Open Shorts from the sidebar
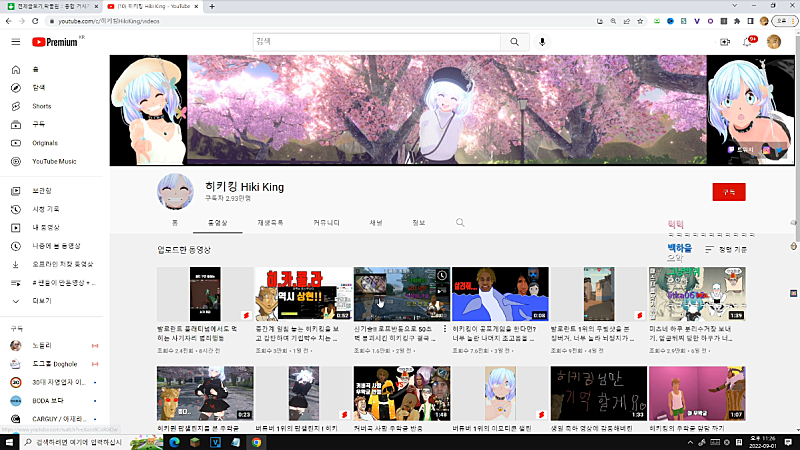This screenshot has width=800, height=450. pyautogui.click(x=41, y=106)
